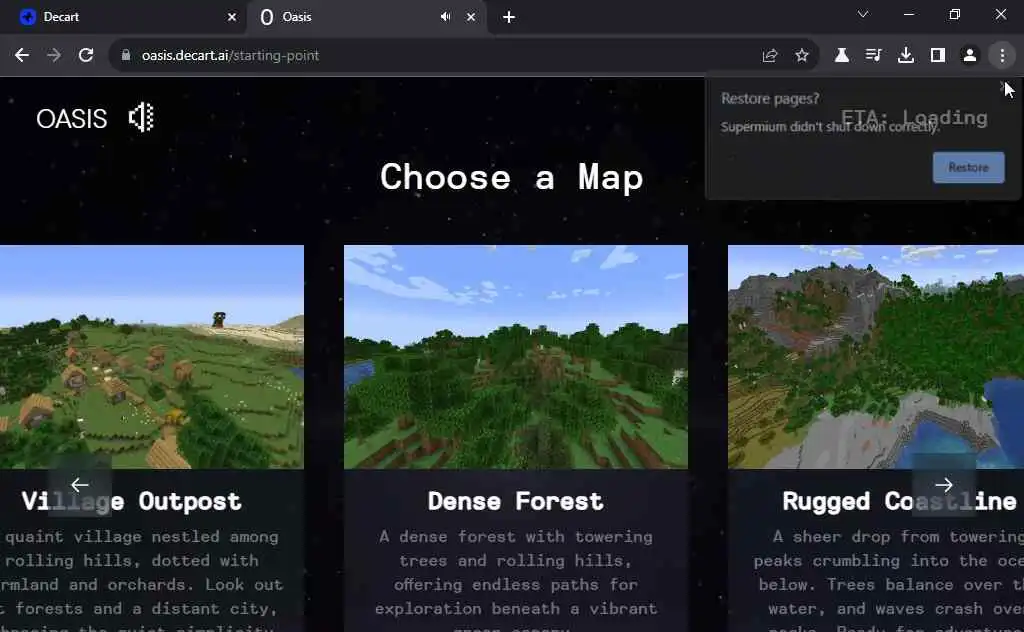Click the Restore pages? prompt title
Image resolution: width=1024 pixels, height=632 pixels.
coord(770,99)
